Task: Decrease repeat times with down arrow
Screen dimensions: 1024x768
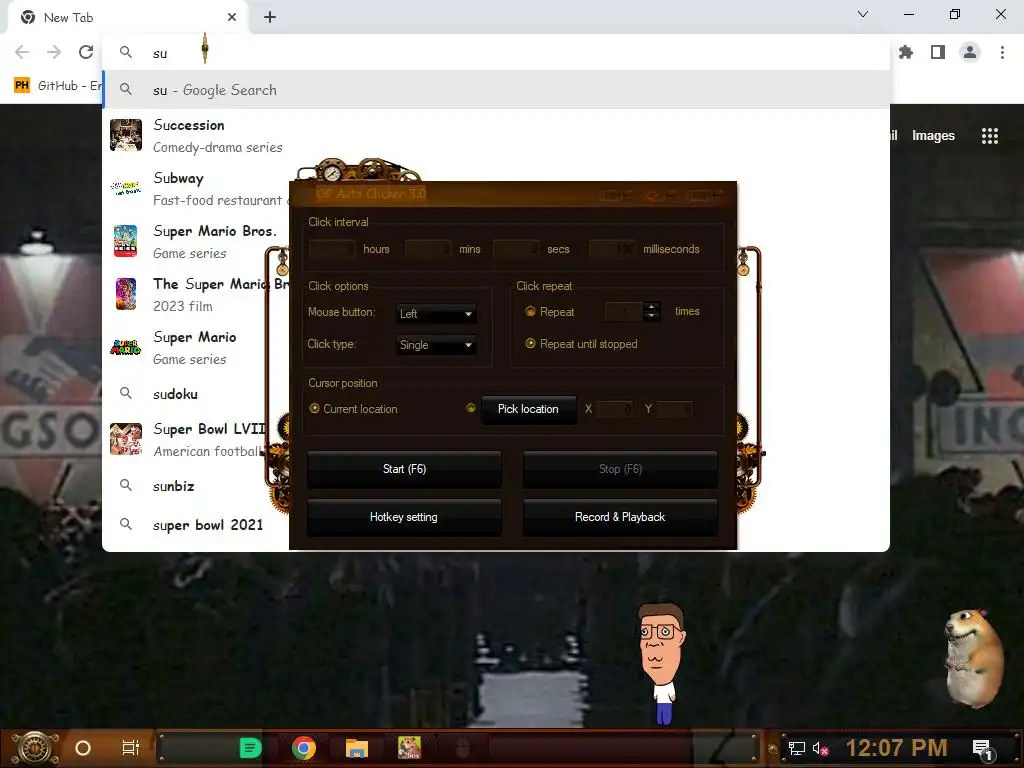Action: tap(651, 316)
